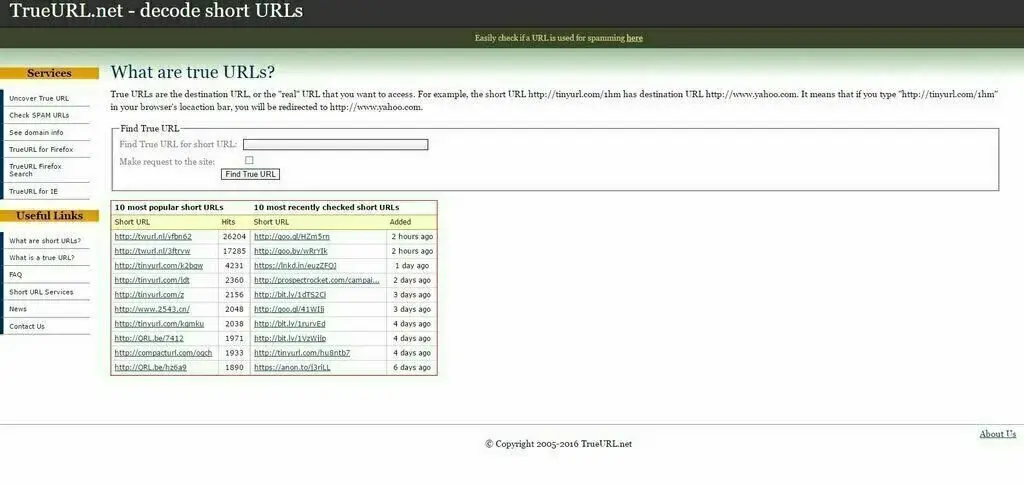This screenshot has width=1024, height=484.
Task: Open the goo.by/wRrYIk recent link
Action: pyautogui.click(x=291, y=251)
